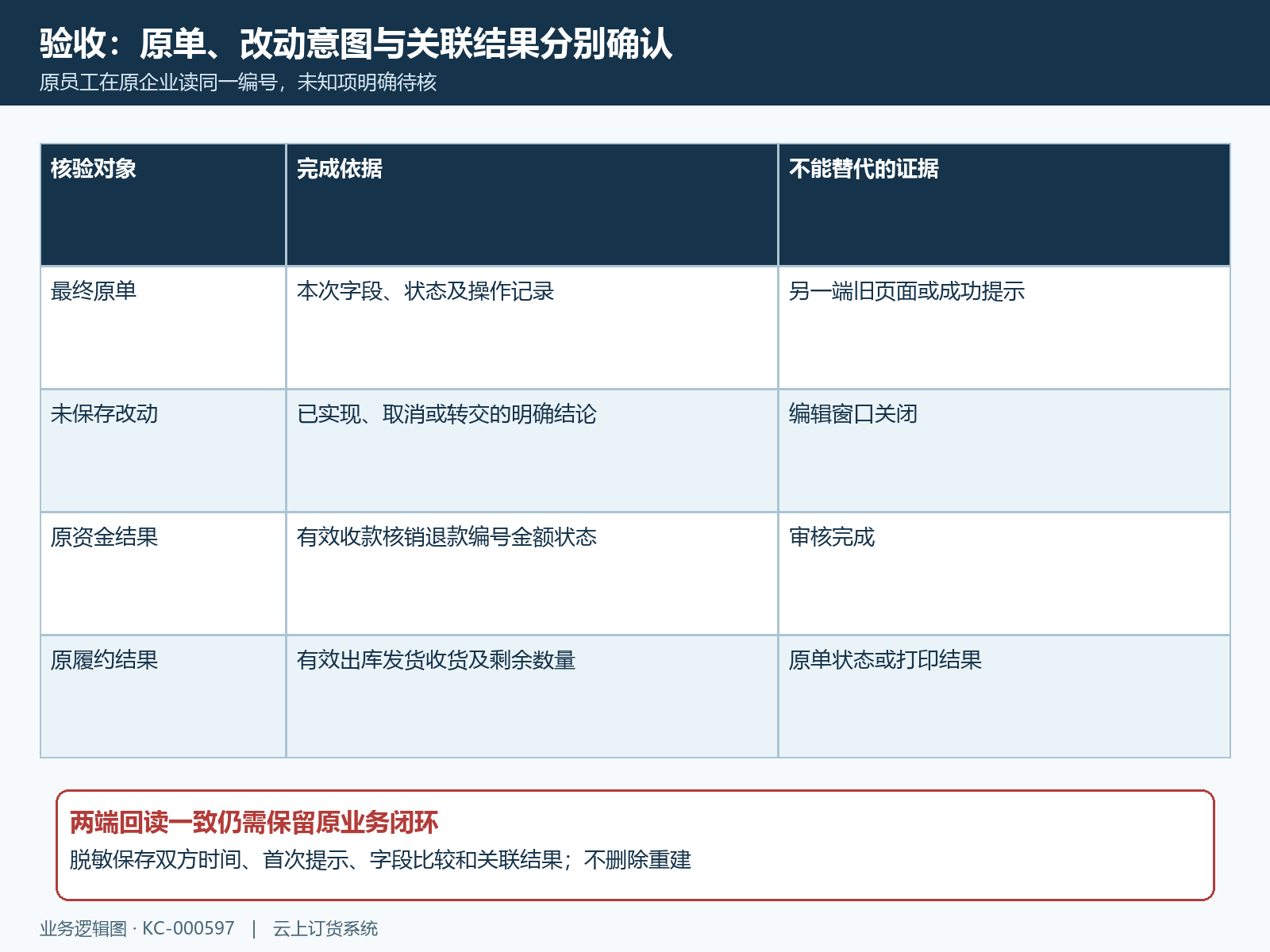1270x952 pixels.
Task: Click cell 原单状态或打印结果
Action: point(1004,697)
